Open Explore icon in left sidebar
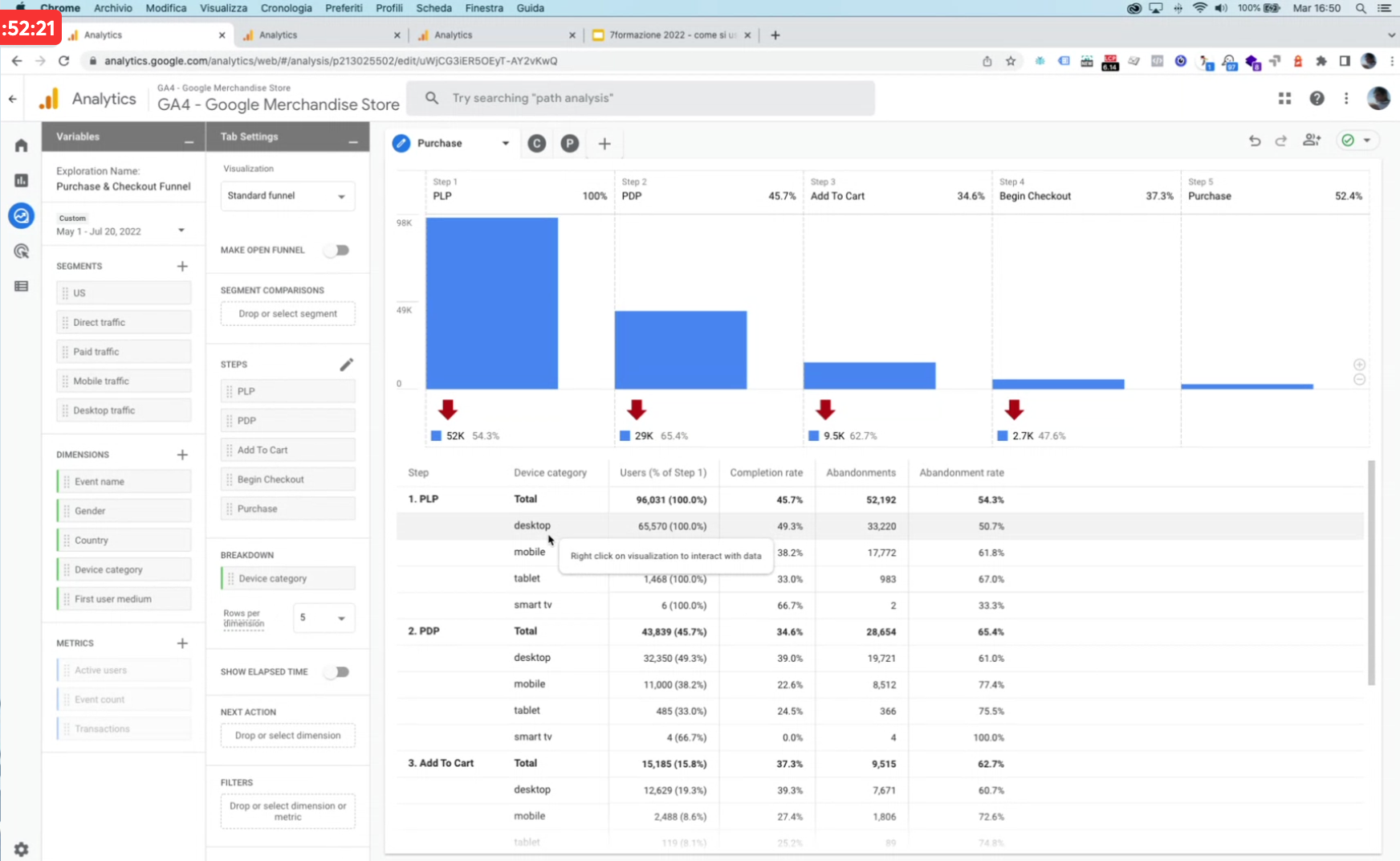1400x861 pixels. (21, 215)
